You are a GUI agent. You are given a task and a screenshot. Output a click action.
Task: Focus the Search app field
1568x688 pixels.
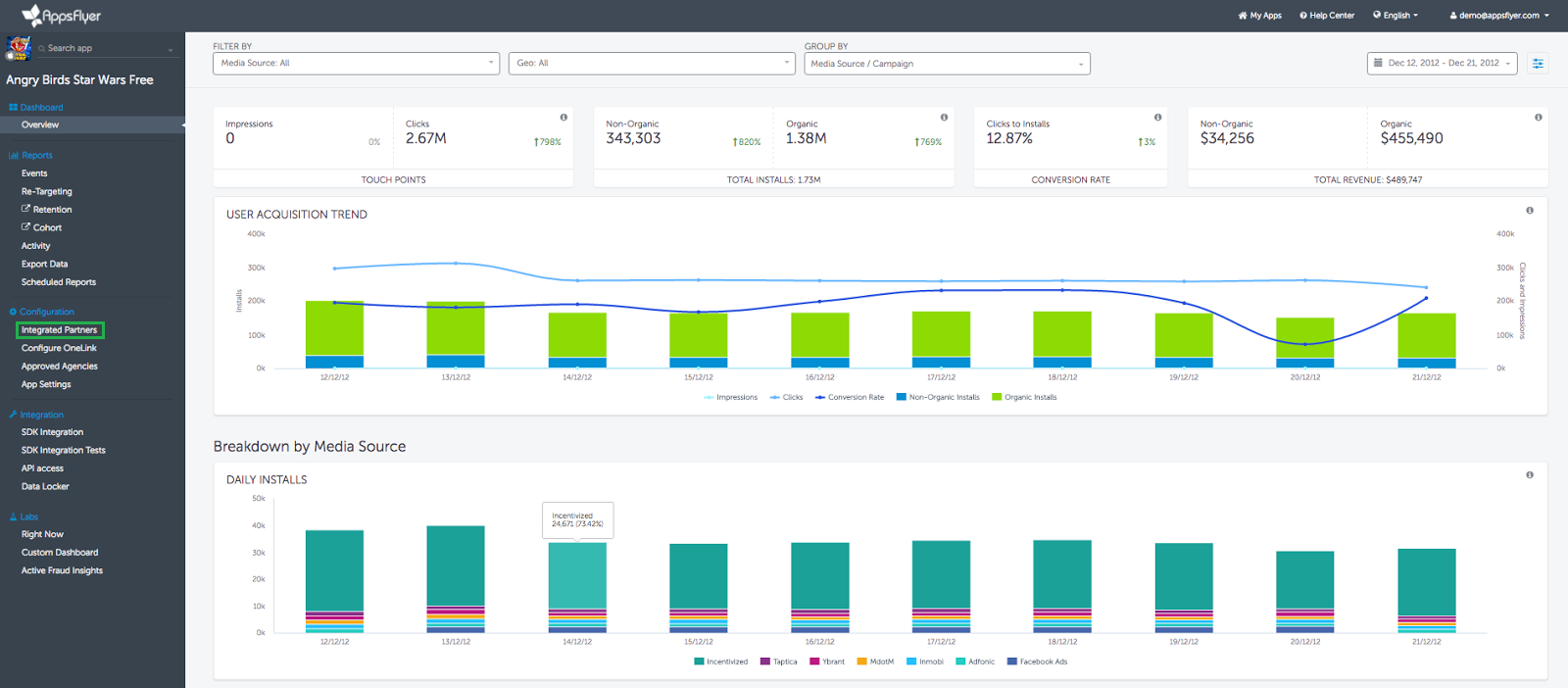tap(101, 48)
